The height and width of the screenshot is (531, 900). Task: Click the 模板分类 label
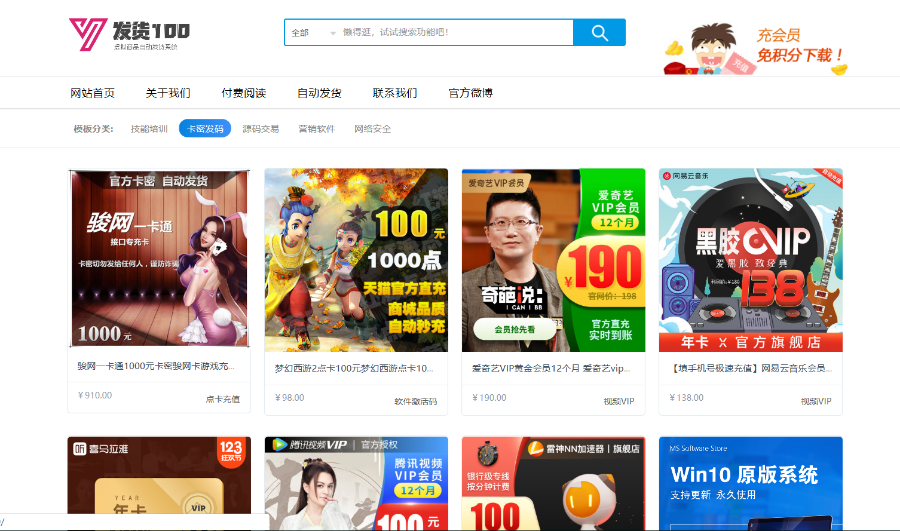93,129
